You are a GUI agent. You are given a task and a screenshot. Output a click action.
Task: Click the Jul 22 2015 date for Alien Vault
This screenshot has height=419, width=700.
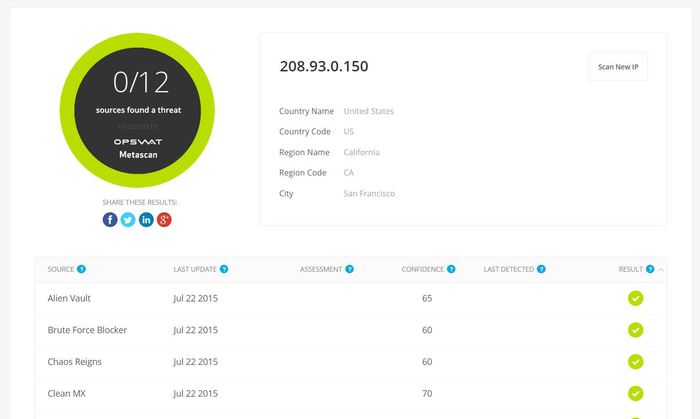click(196, 298)
